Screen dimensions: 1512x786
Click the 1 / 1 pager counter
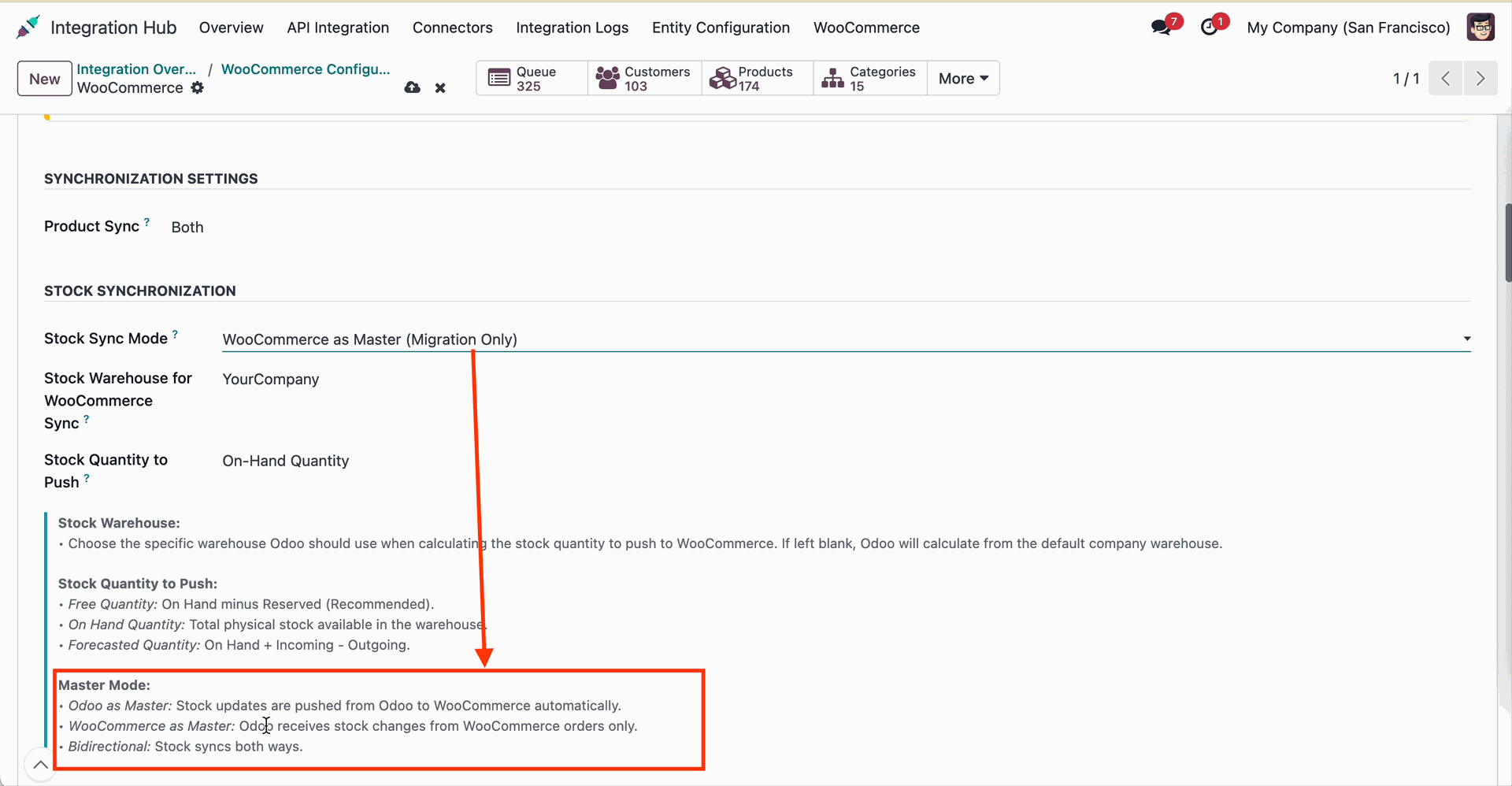coord(1406,79)
